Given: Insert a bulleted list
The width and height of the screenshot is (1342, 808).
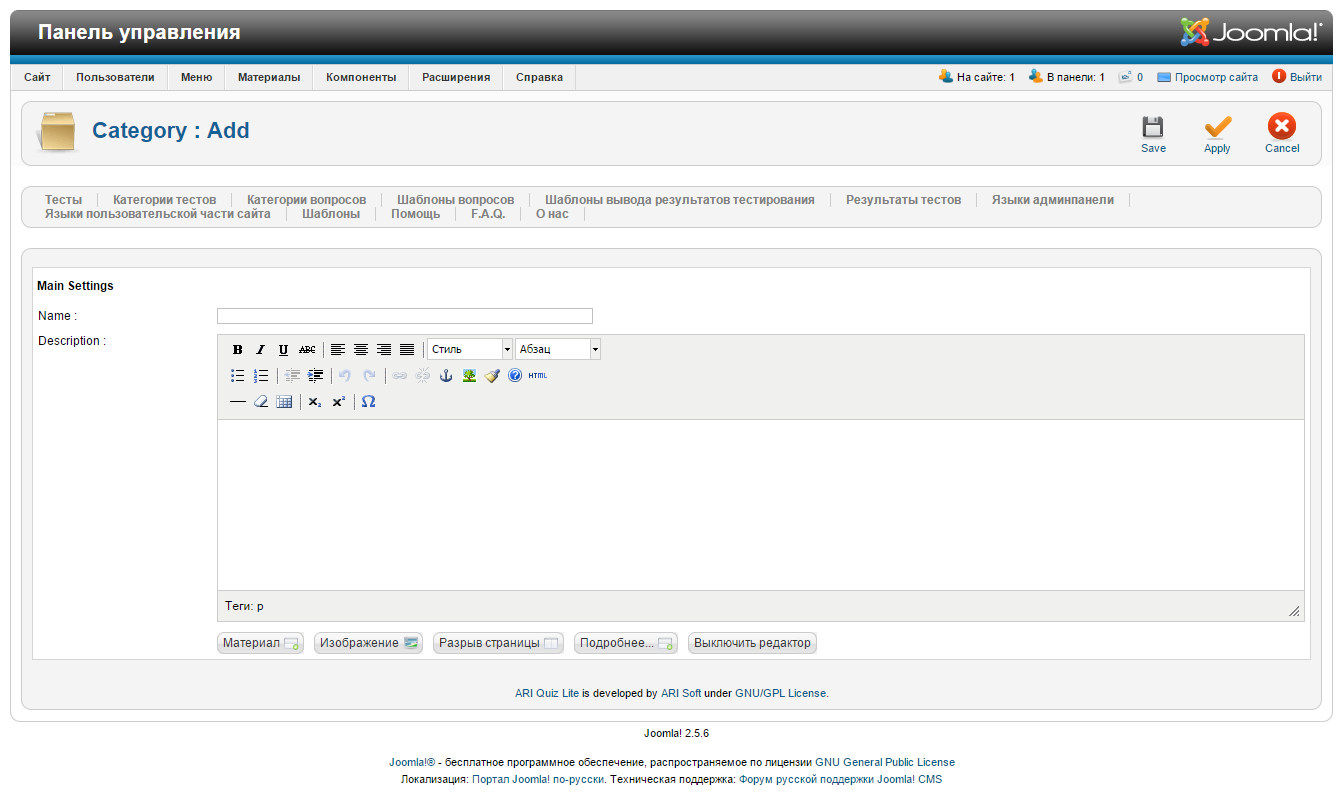Looking at the screenshot, I should [x=238, y=376].
